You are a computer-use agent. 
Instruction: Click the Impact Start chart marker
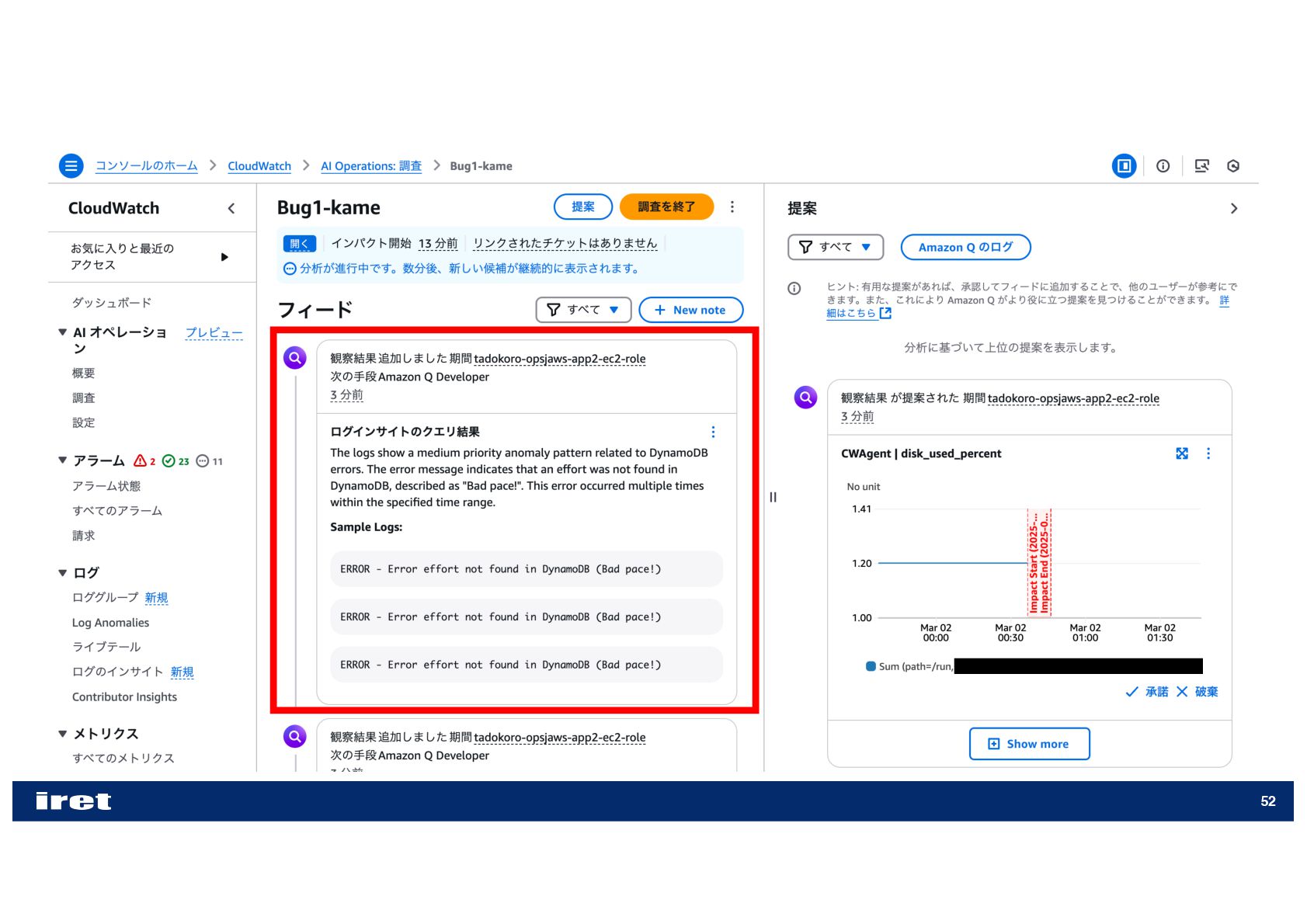(x=1033, y=562)
